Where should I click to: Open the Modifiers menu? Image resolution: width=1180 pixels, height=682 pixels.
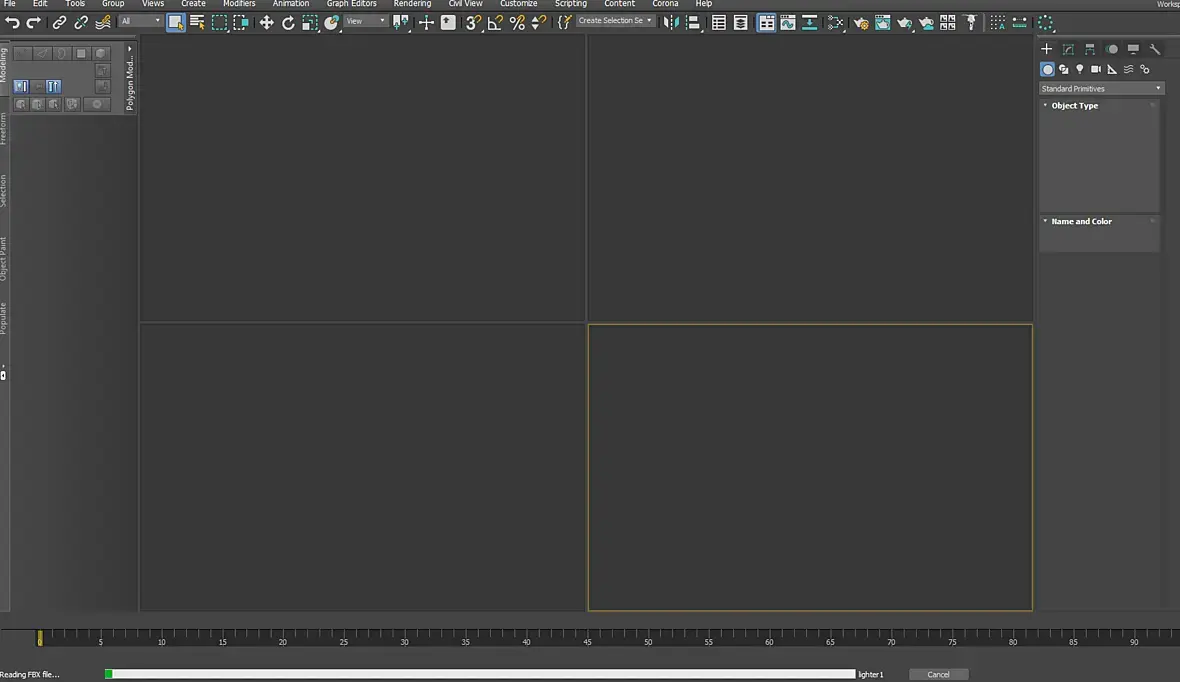click(x=239, y=4)
